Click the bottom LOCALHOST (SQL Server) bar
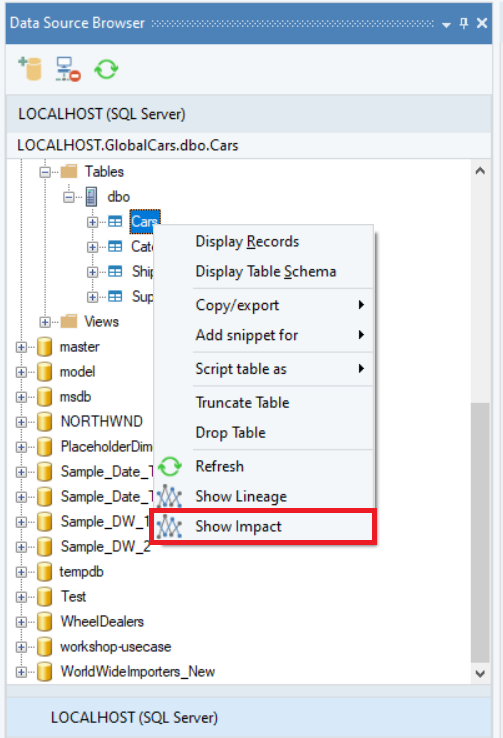This screenshot has width=503, height=738. pos(249,718)
